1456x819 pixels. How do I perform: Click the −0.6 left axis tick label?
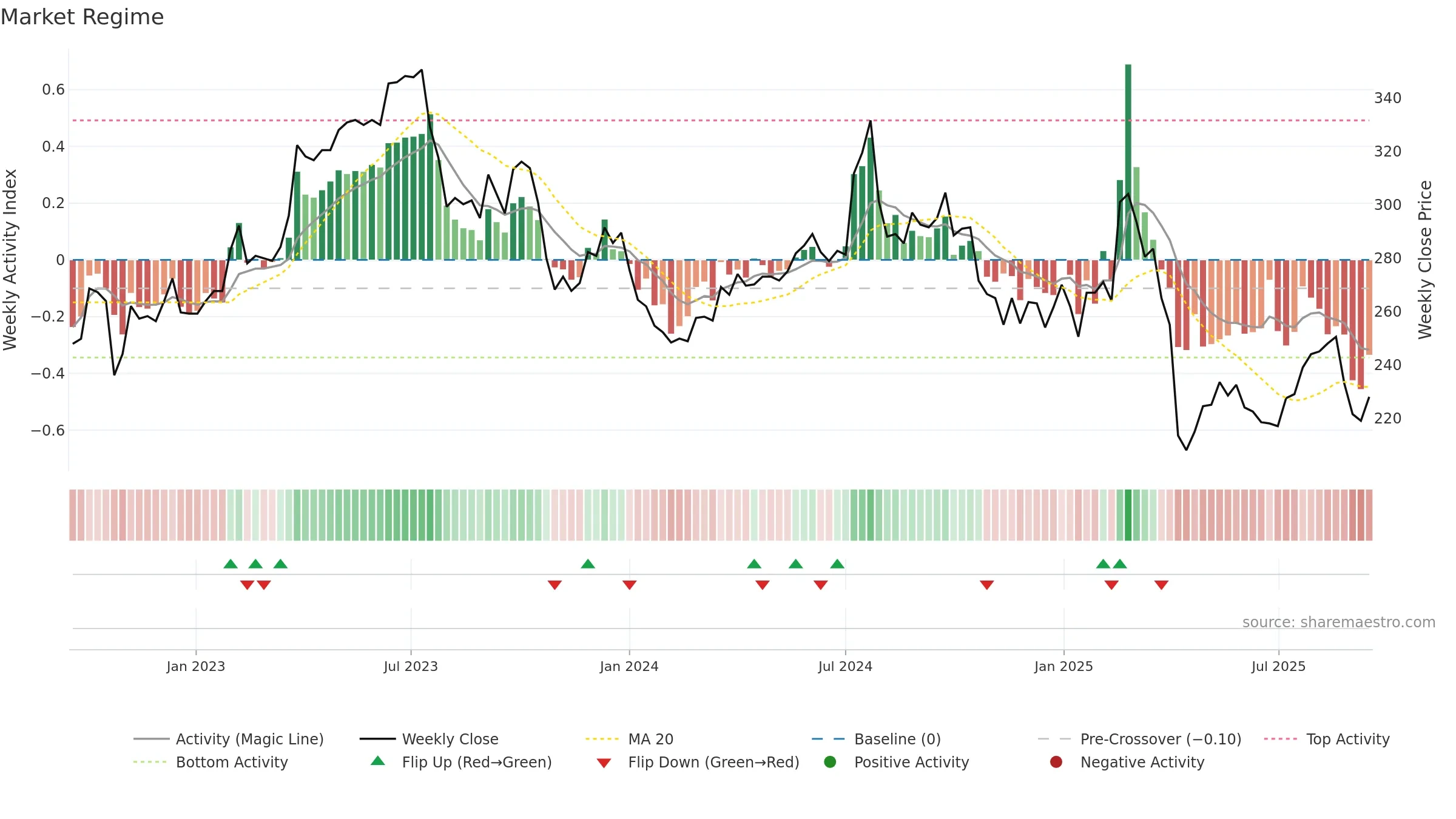pos(48,431)
